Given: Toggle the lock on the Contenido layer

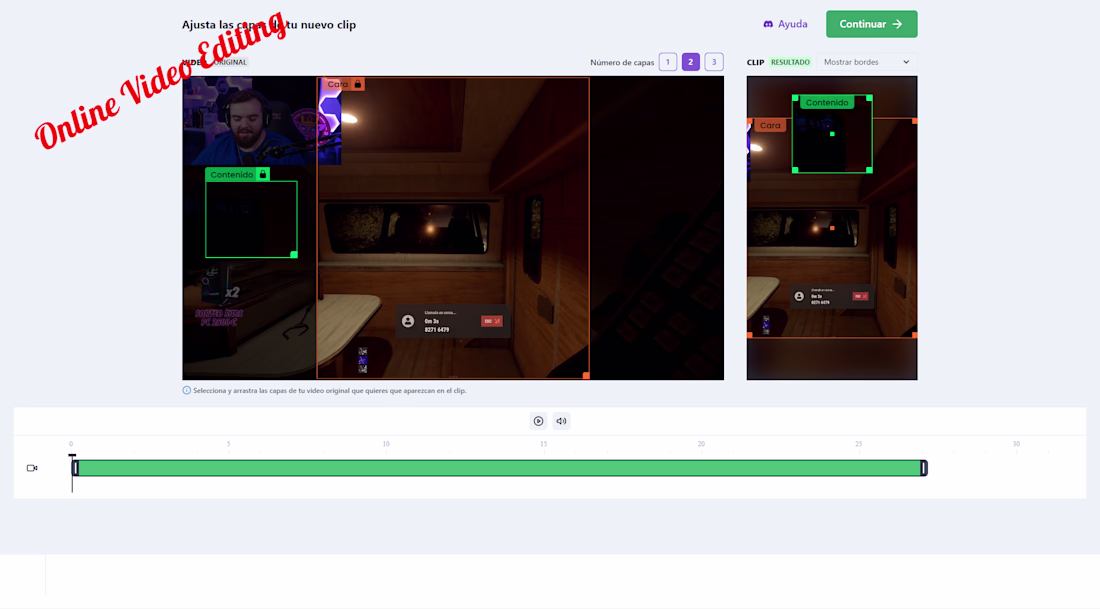Looking at the screenshot, I should (263, 174).
